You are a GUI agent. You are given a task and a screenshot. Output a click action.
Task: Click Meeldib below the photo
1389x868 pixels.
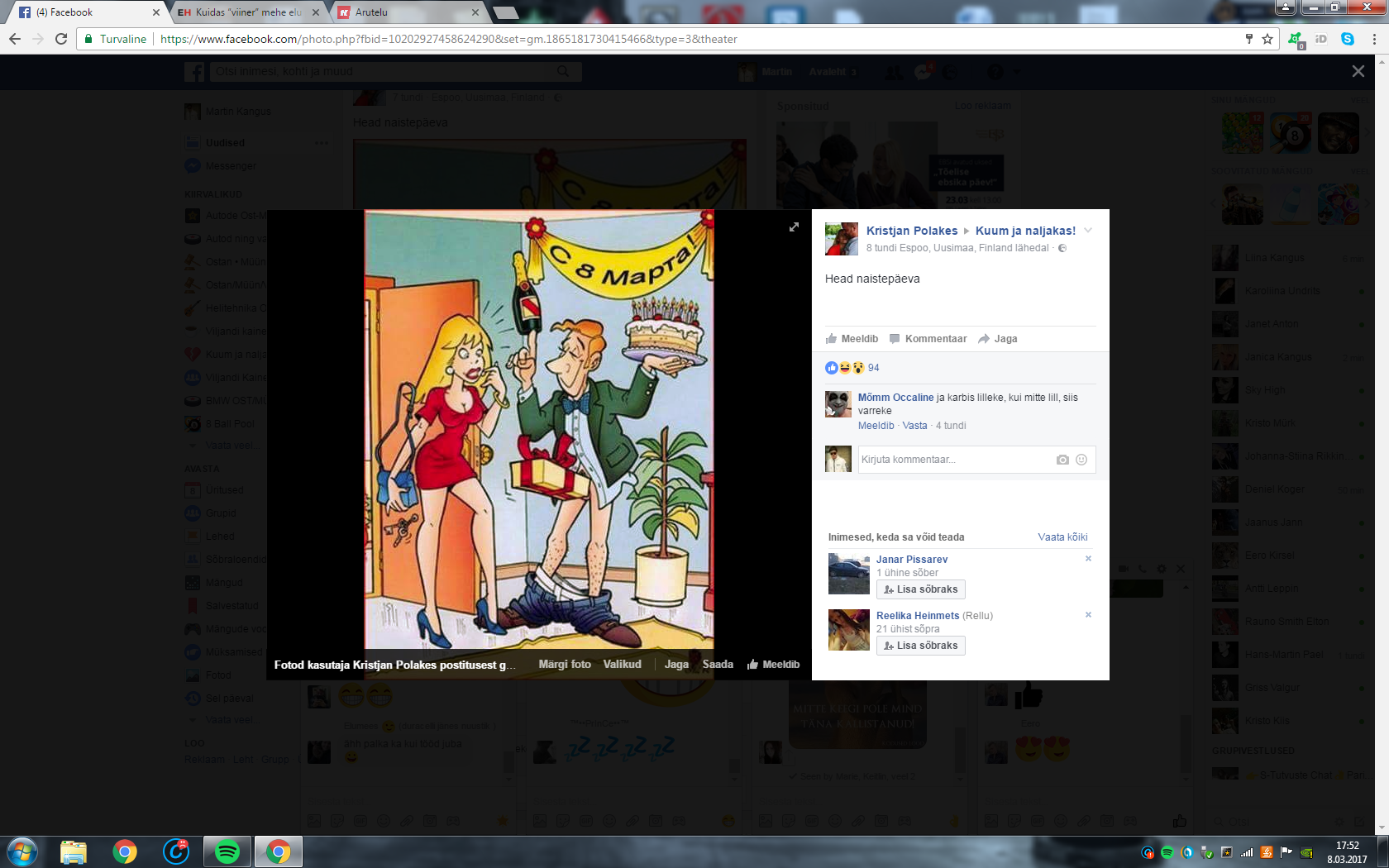[x=773, y=665]
